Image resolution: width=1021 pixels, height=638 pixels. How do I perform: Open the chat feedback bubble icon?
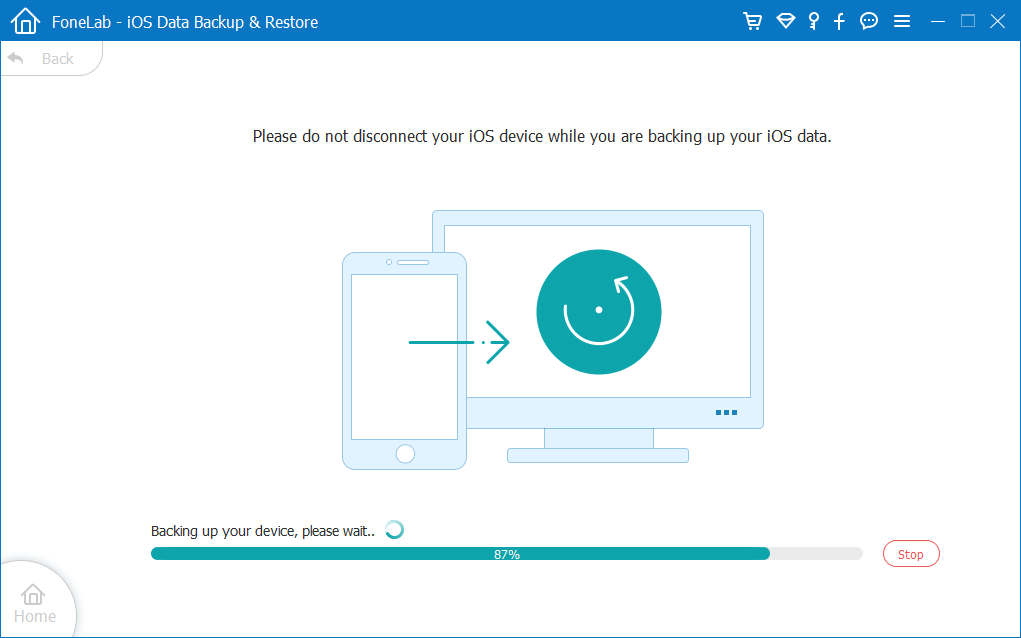tap(869, 21)
